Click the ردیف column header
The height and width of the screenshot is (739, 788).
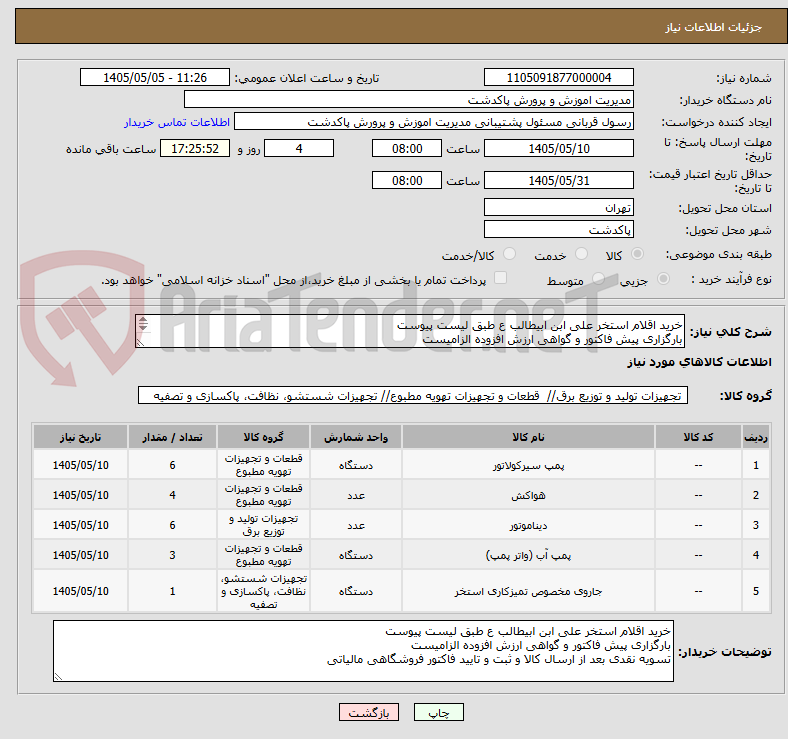click(x=756, y=437)
